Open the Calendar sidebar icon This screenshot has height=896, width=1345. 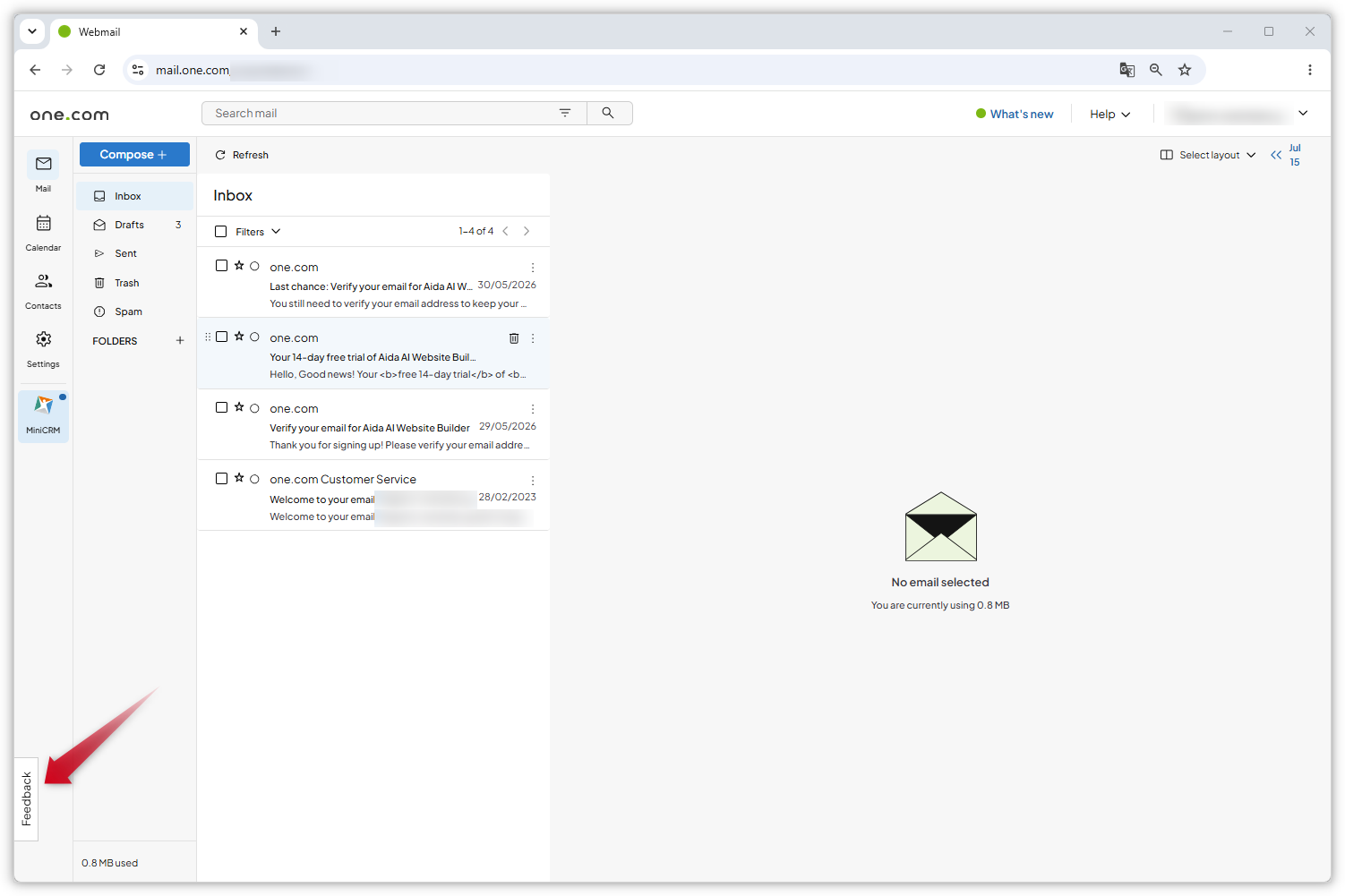pos(43,224)
